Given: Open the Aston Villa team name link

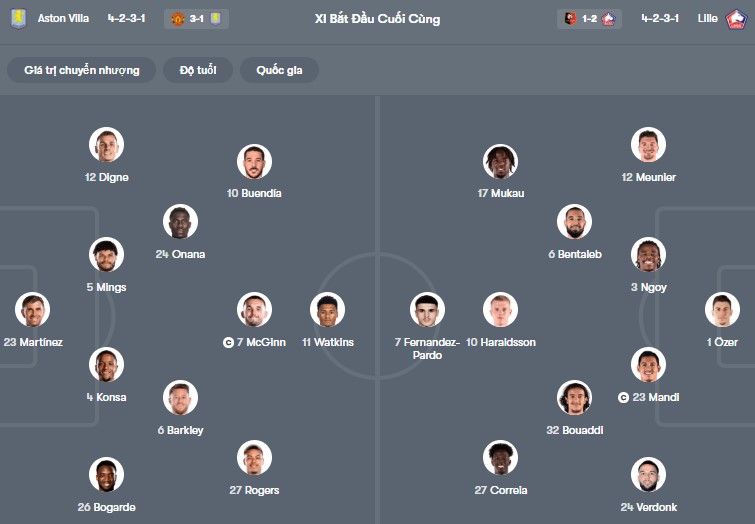Looking at the screenshot, I should (63, 19).
